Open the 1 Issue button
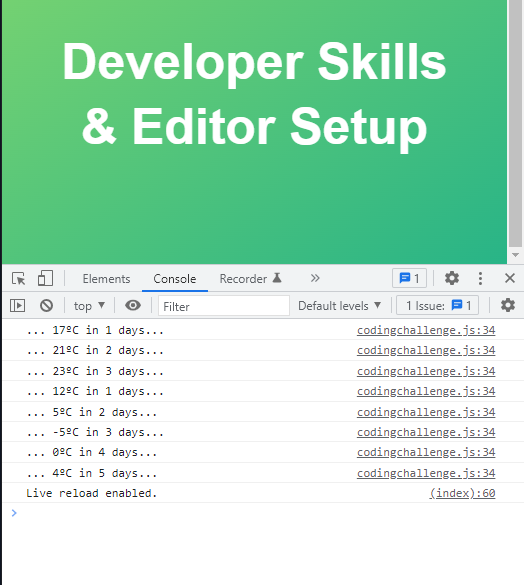The image size is (524, 585). [x=437, y=306]
